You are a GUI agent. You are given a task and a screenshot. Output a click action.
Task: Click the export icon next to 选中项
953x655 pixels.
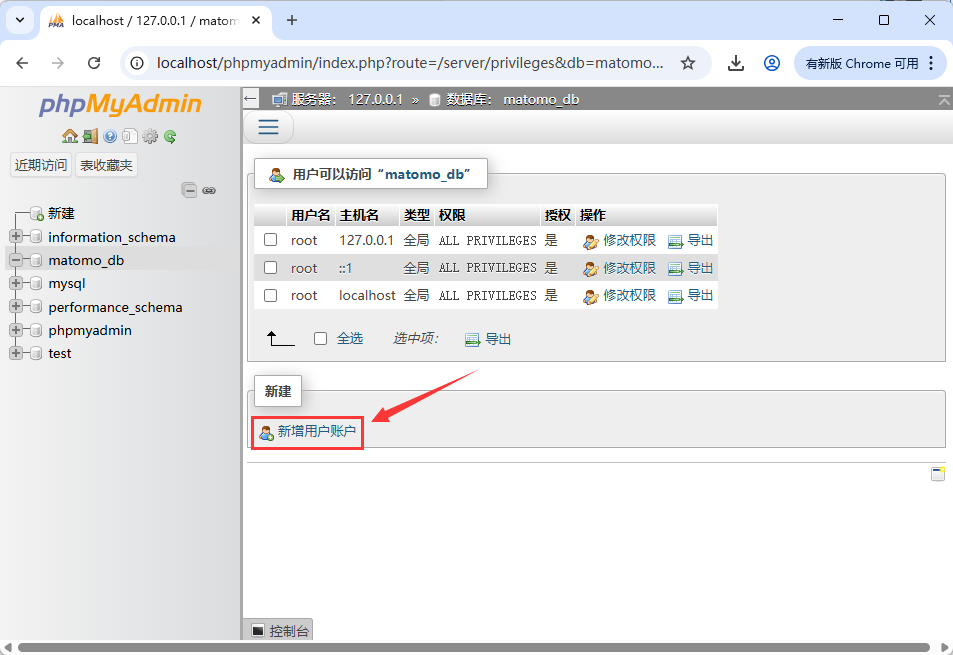[472, 340]
